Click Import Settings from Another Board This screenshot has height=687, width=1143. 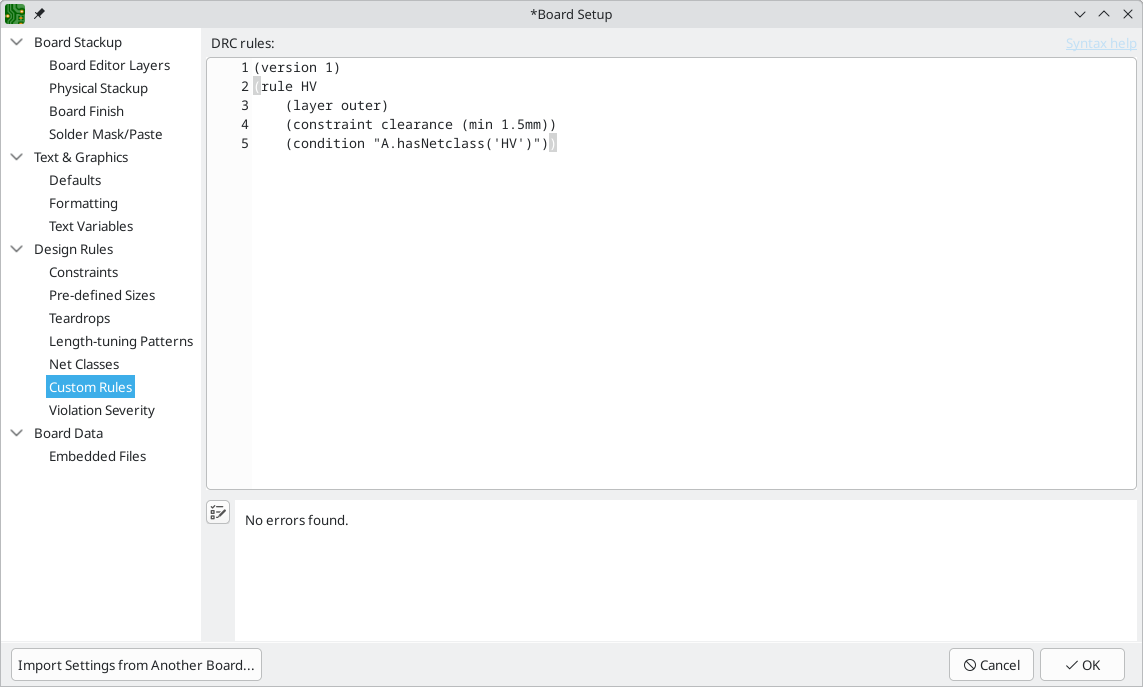click(136, 665)
